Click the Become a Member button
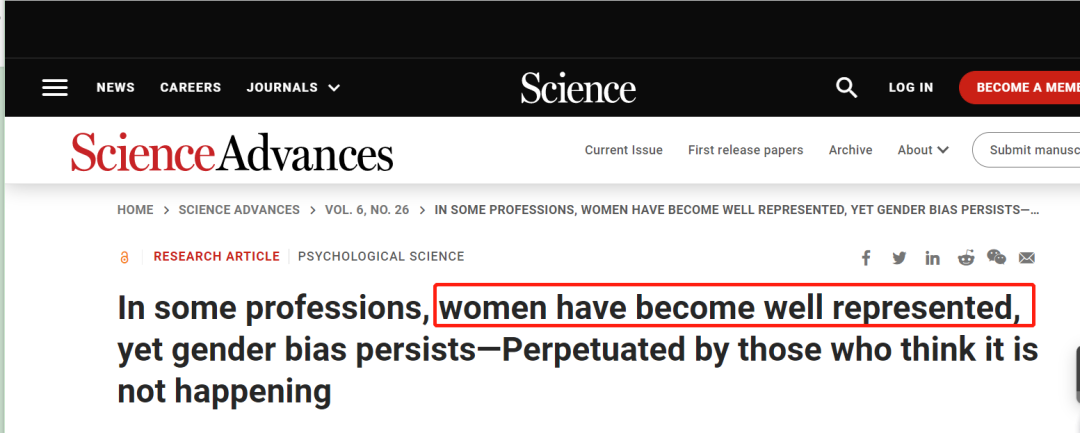The width and height of the screenshot is (1080, 433). [1025, 88]
